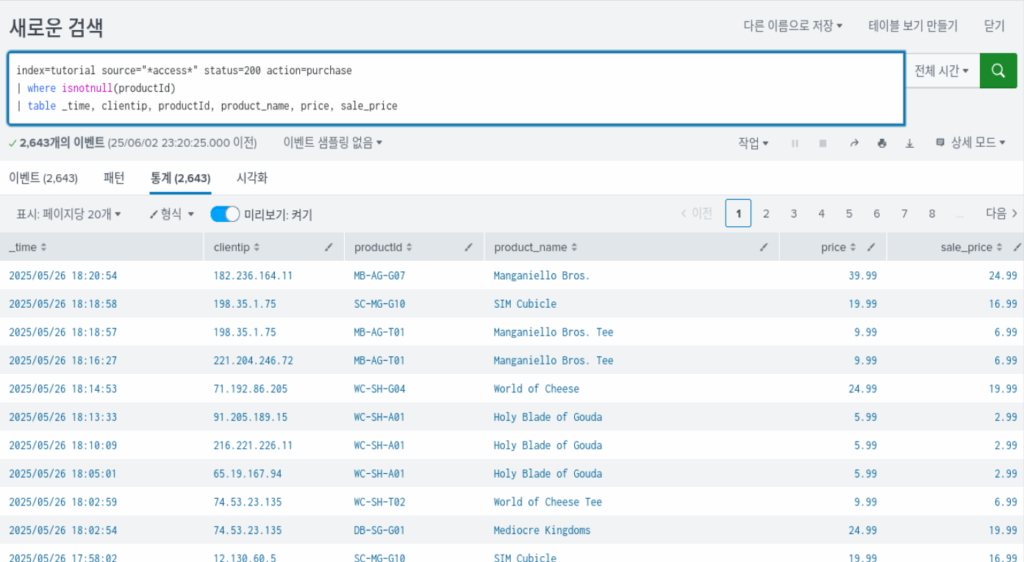Click product name SIM Cubicle at 18:18:58
Image resolution: width=1024 pixels, height=562 pixels.
[525, 304]
